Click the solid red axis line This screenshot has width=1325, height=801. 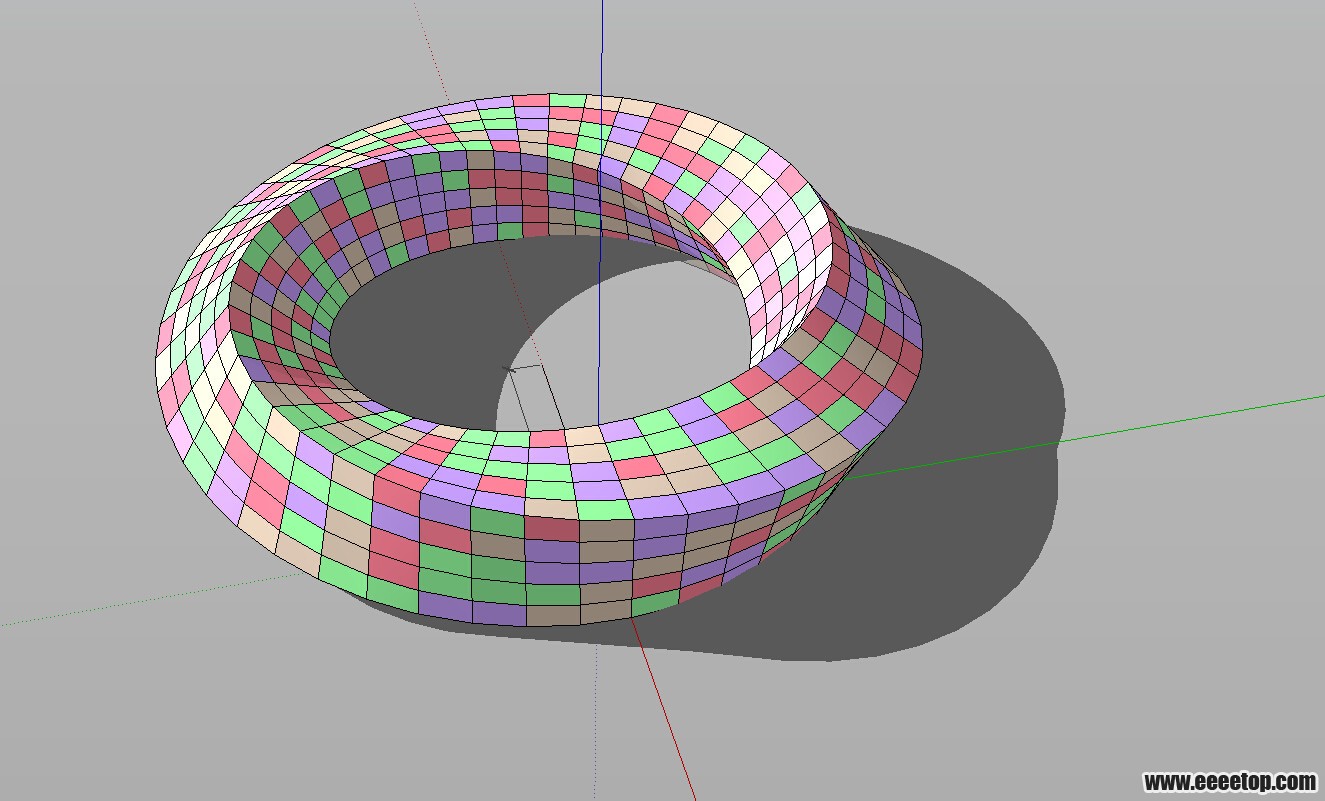pos(662,708)
